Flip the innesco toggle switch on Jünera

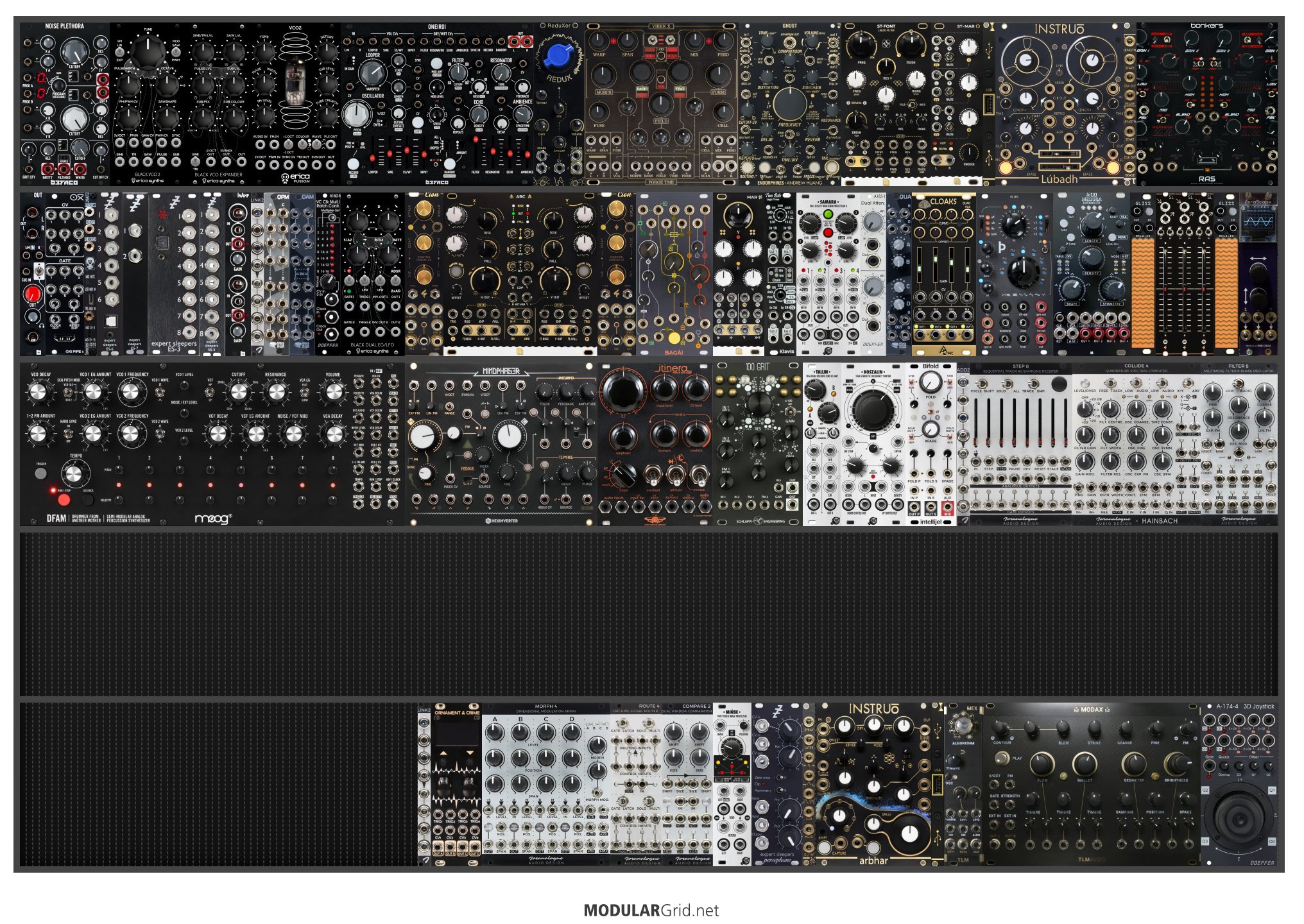pyautogui.click(x=699, y=477)
